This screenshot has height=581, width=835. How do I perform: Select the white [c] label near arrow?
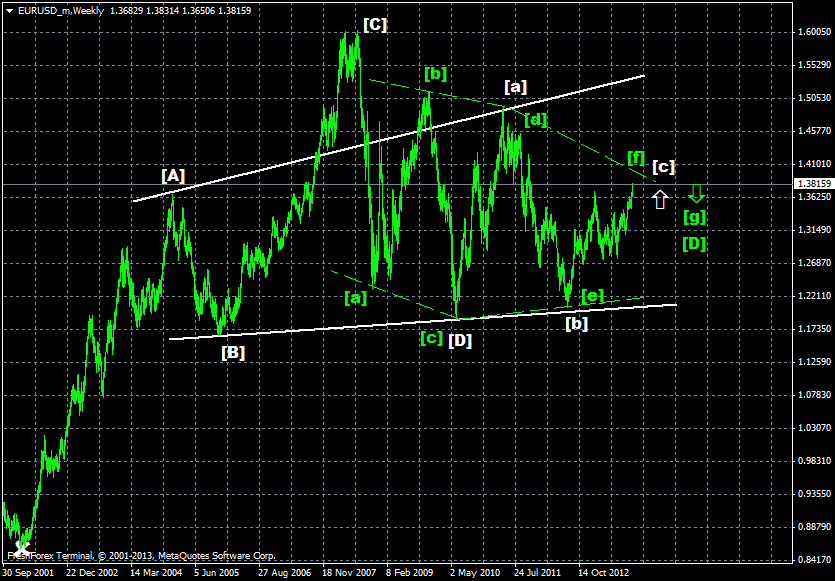663,167
